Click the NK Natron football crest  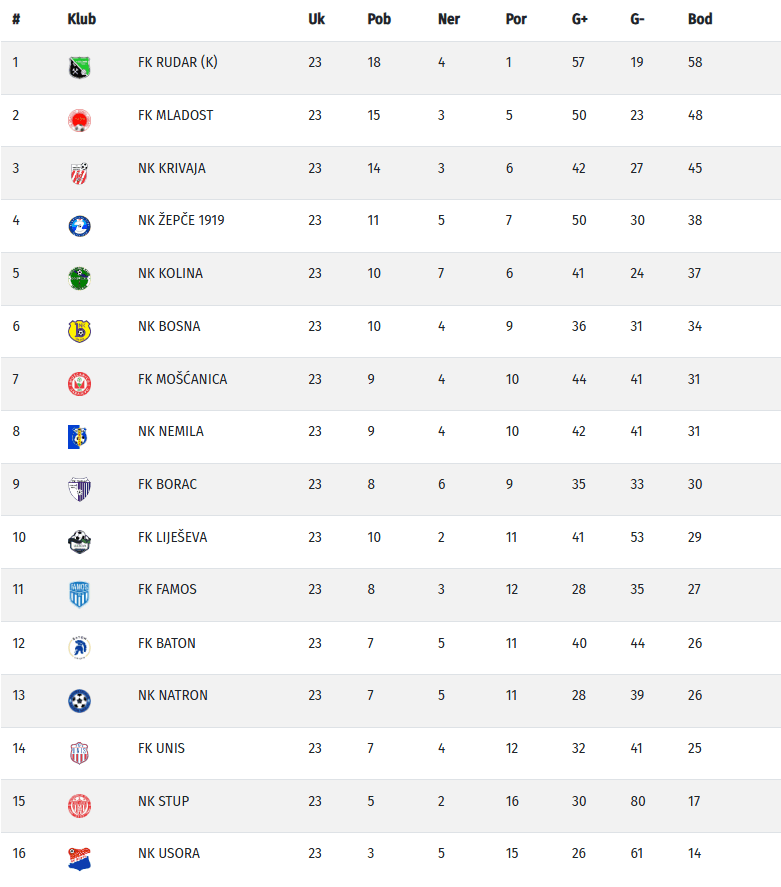[x=79, y=701]
